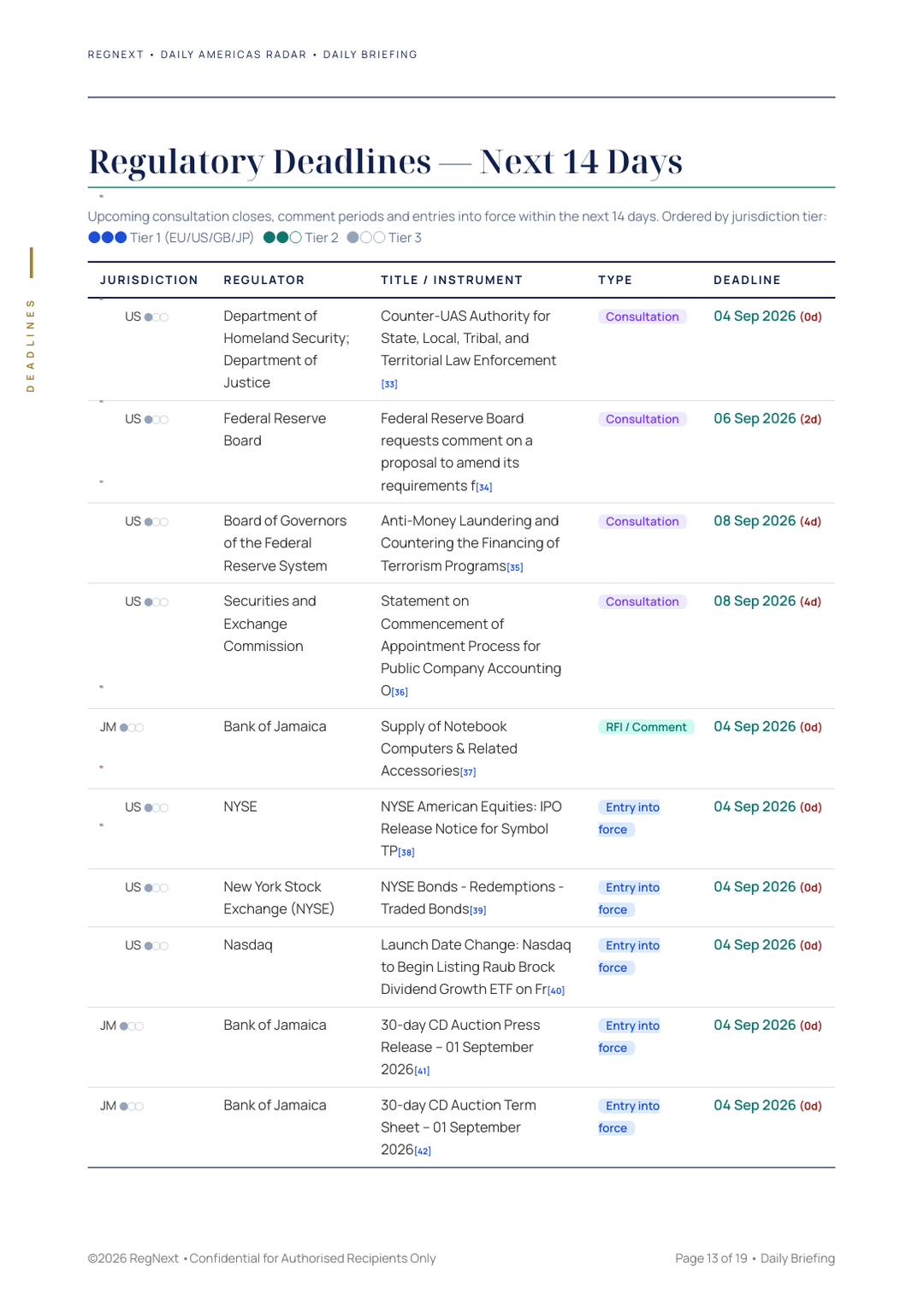Click Entry into force tag in NYSE Bonds row

tap(630, 899)
